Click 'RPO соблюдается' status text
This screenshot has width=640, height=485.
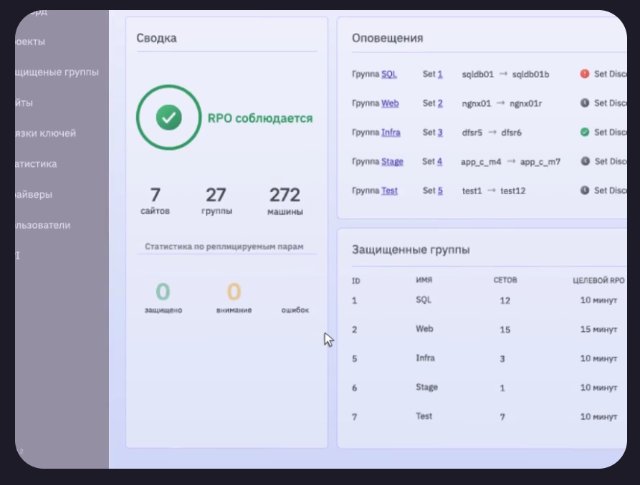(260, 118)
